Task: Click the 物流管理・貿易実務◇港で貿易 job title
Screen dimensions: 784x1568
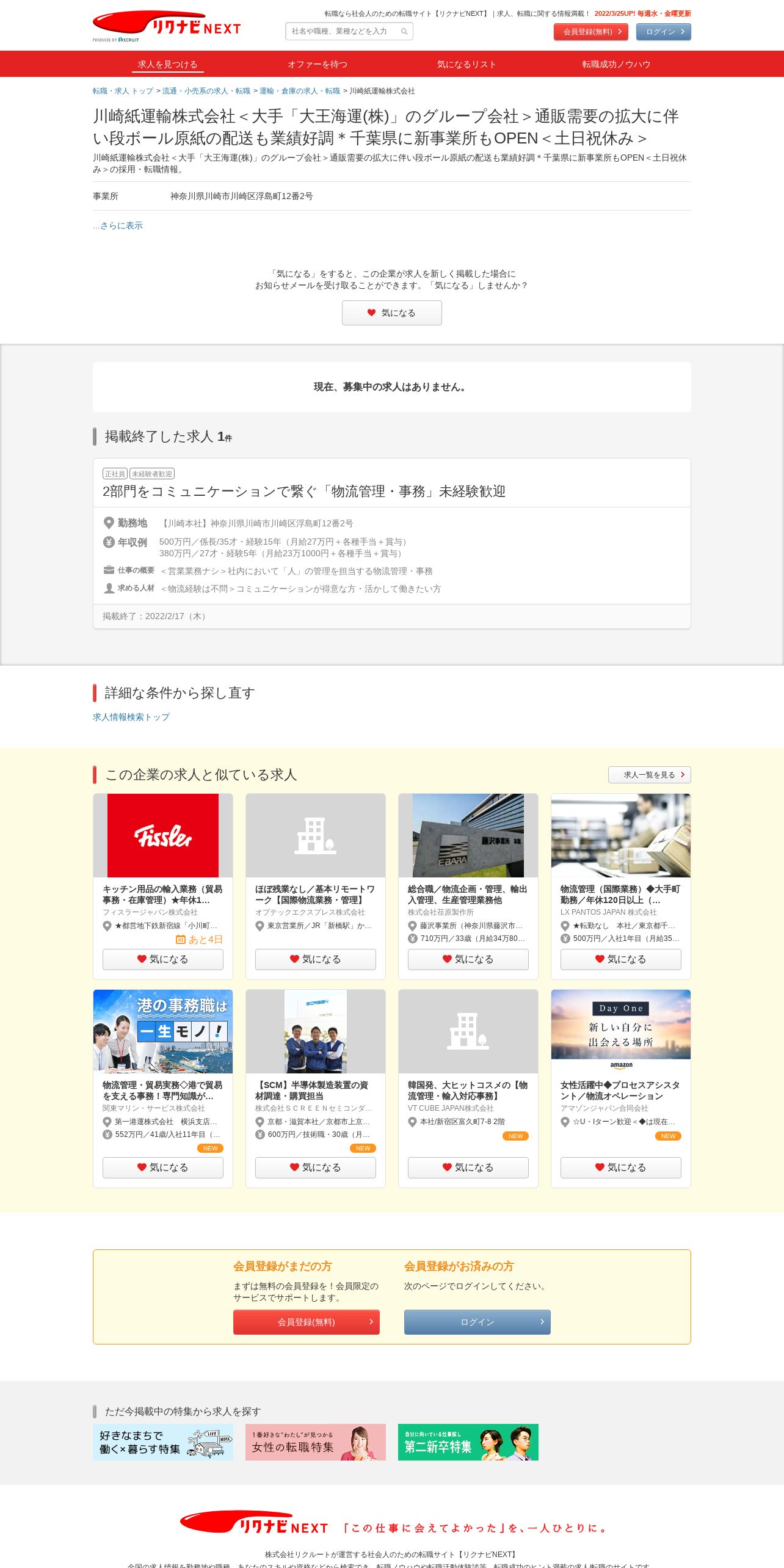Action: pyautogui.click(x=162, y=1091)
